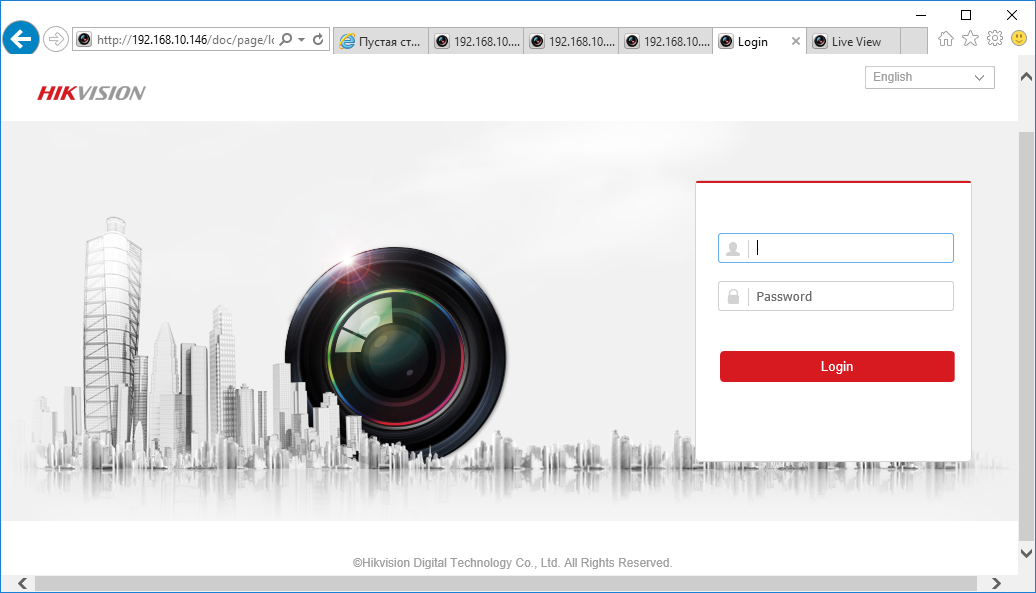The width and height of the screenshot is (1036, 593).
Task: Switch to the Пустая ст... tab
Action: coord(381,41)
